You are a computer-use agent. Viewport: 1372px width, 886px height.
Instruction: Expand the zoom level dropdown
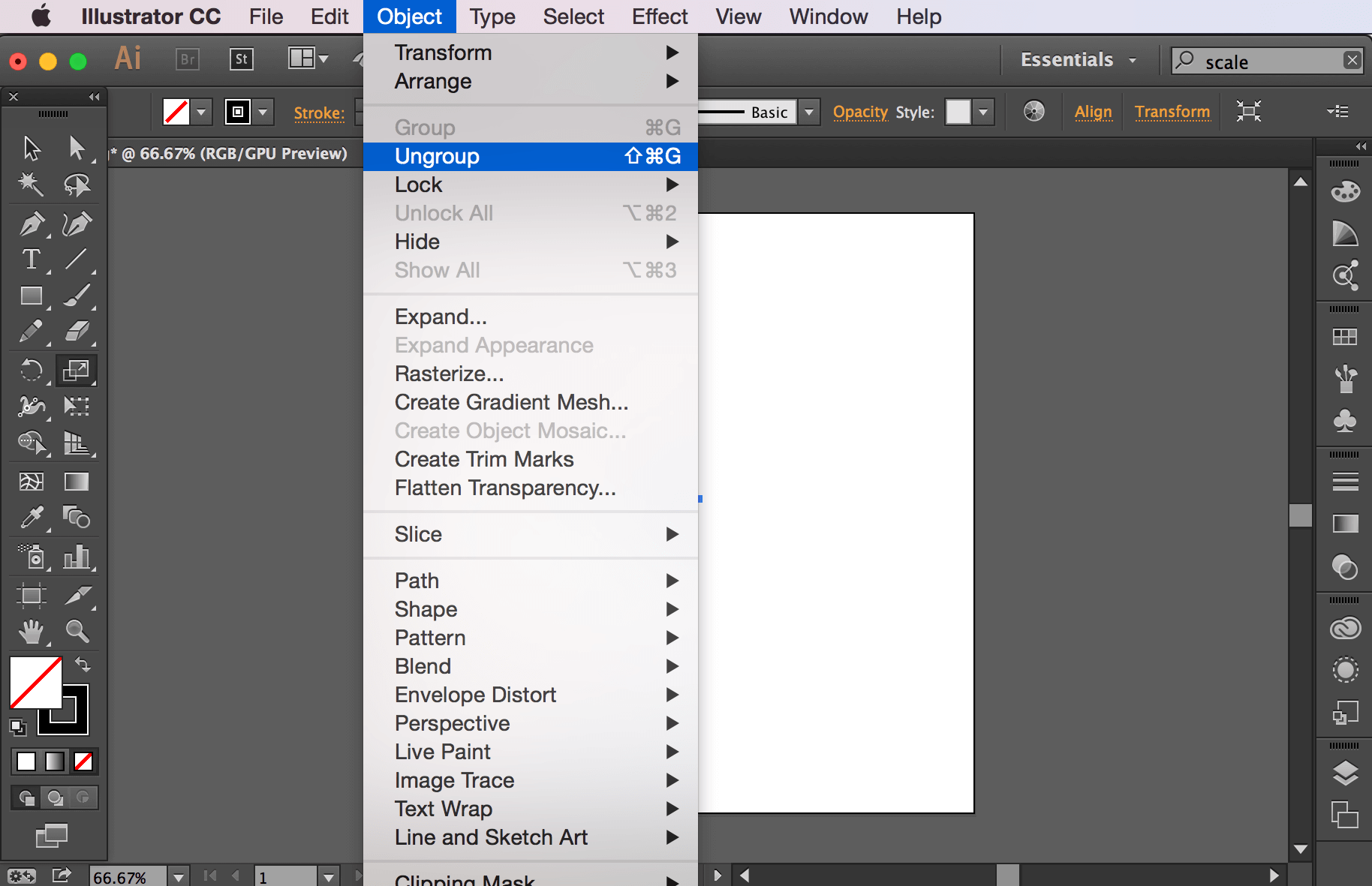(179, 876)
